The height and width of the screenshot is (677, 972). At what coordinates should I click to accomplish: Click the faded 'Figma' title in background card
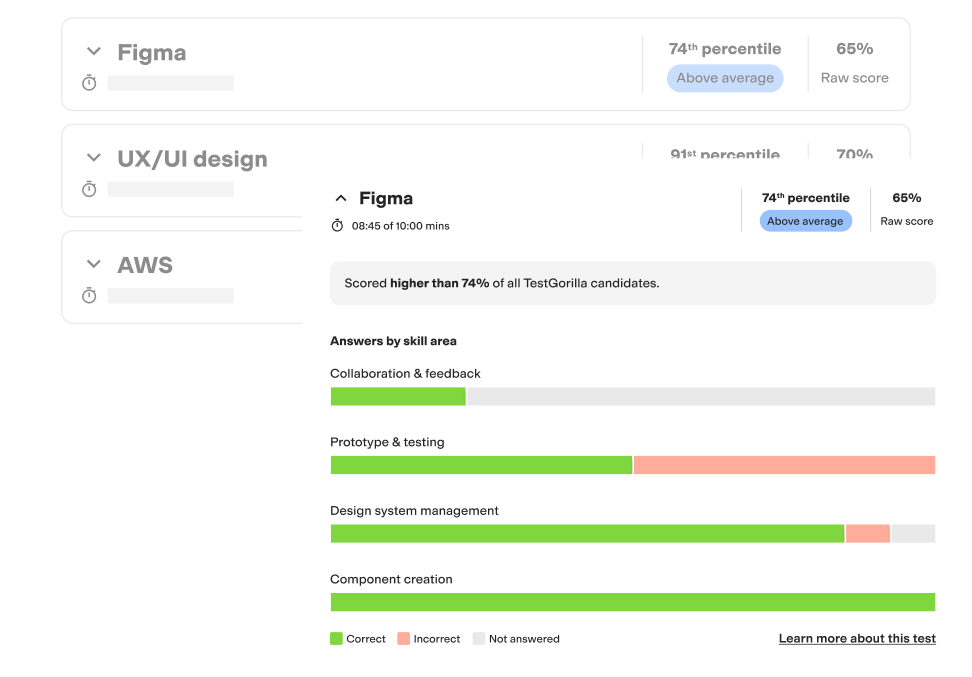pos(152,53)
